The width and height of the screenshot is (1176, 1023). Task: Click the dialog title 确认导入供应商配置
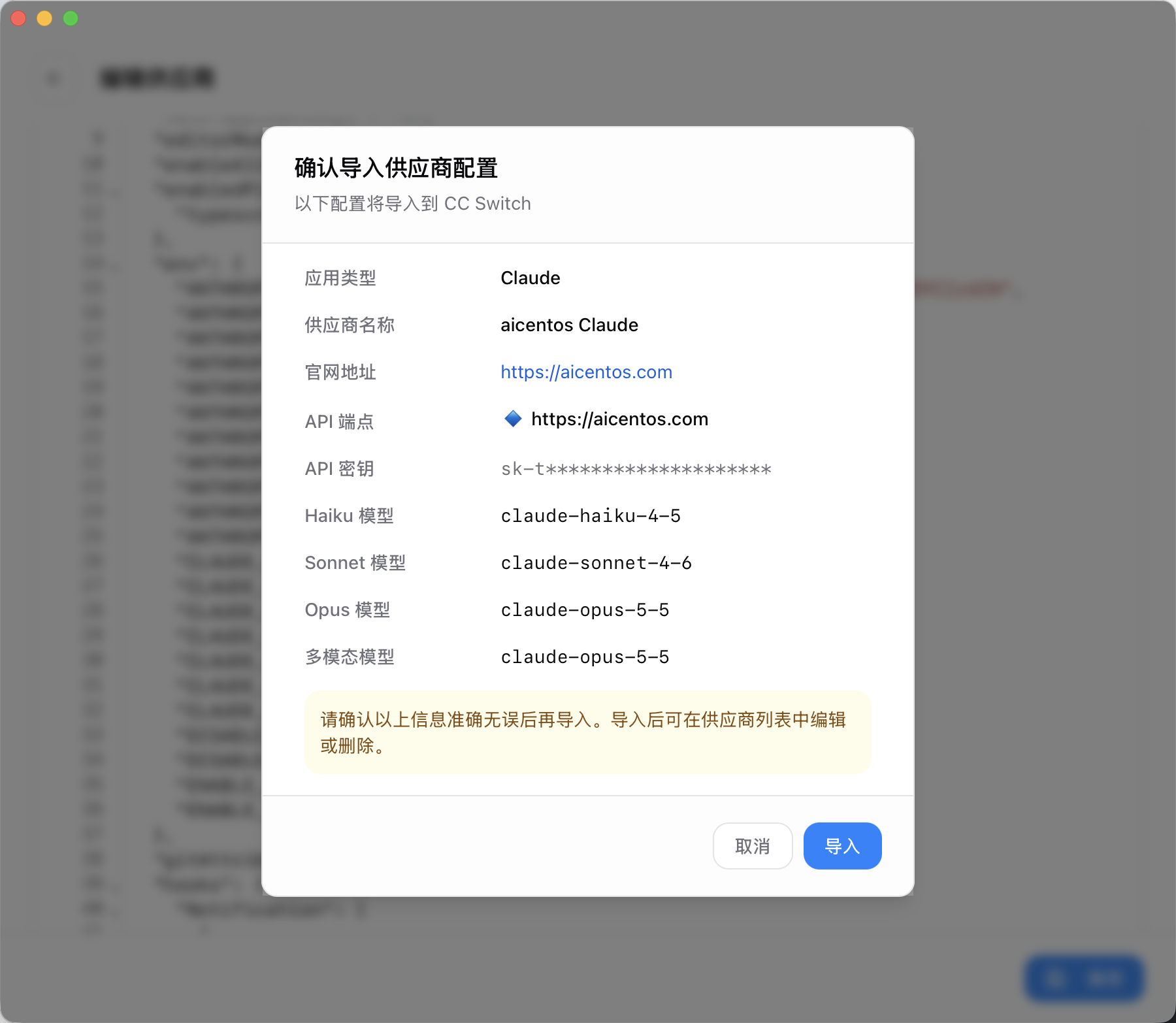[x=396, y=168]
